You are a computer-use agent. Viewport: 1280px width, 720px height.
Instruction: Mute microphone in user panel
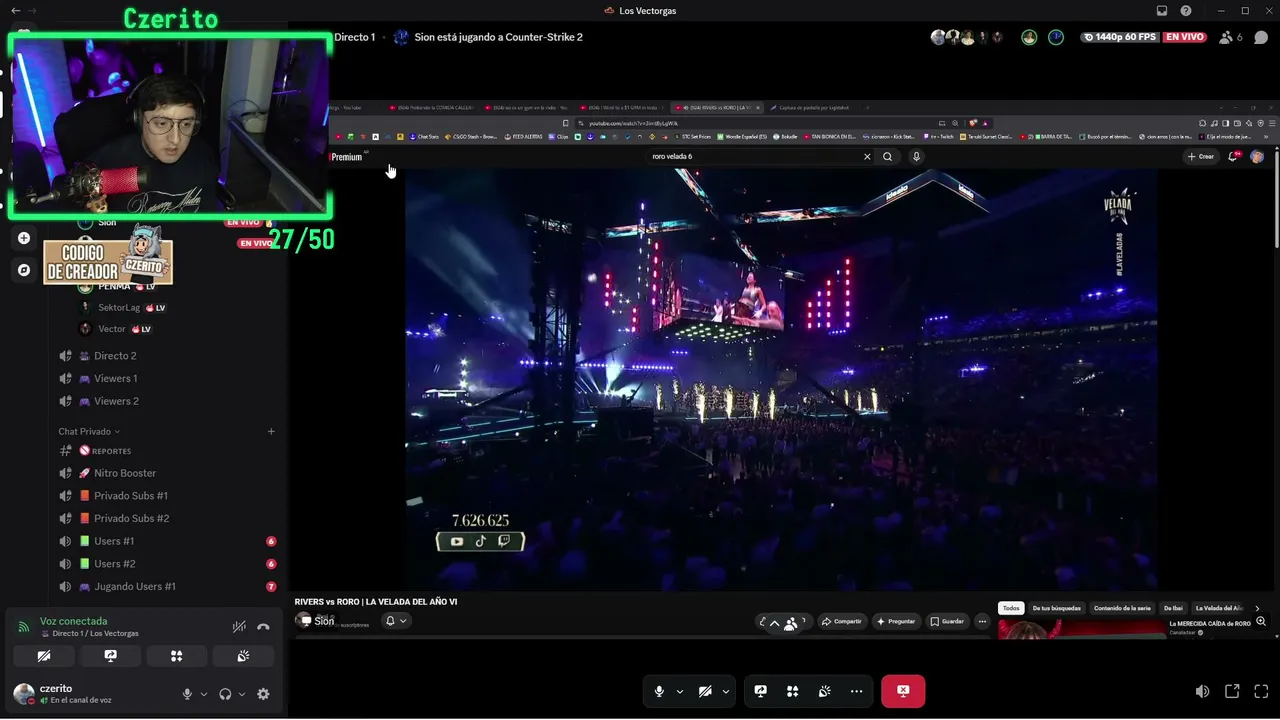[187, 694]
